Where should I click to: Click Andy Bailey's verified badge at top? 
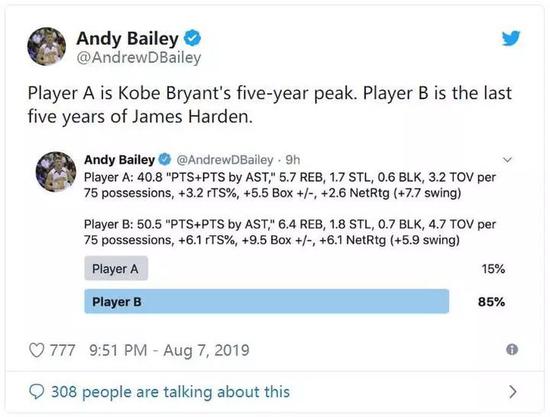tap(192, 38)
